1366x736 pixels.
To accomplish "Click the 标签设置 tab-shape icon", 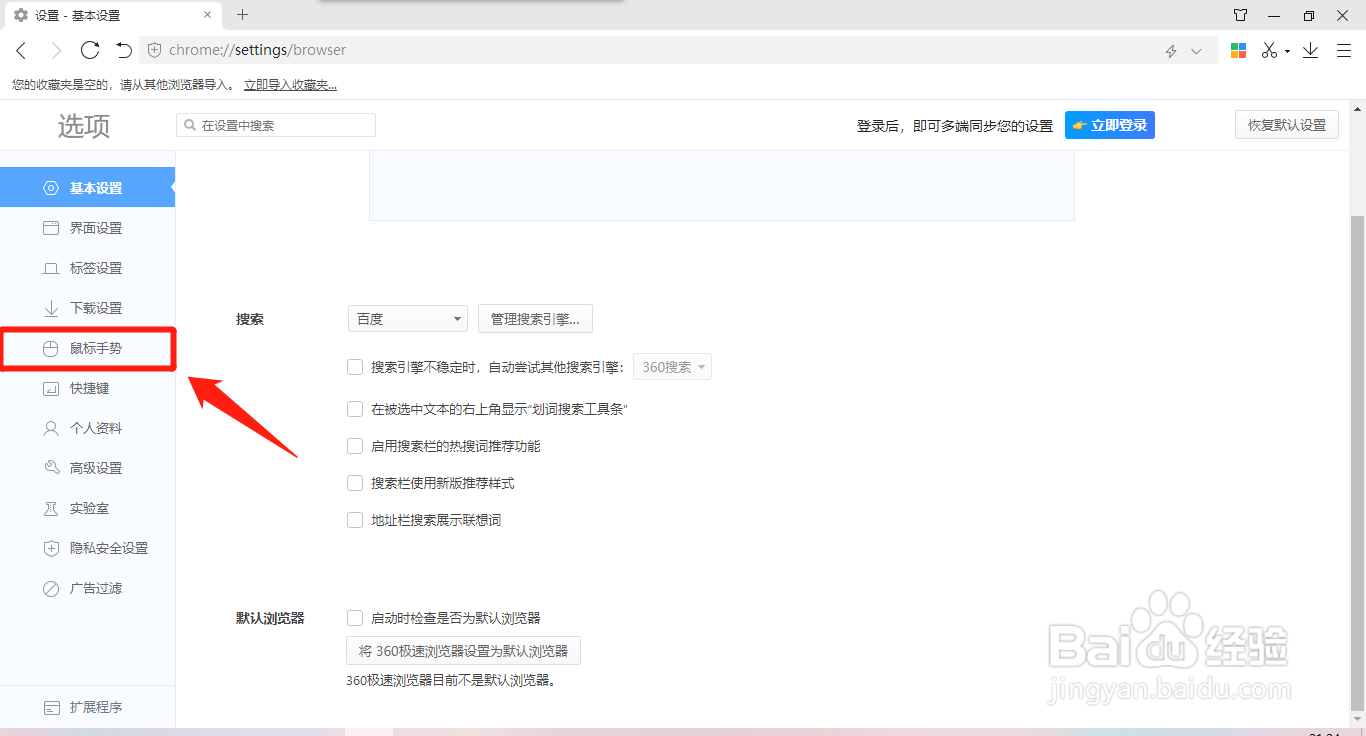I will point(51,268).
